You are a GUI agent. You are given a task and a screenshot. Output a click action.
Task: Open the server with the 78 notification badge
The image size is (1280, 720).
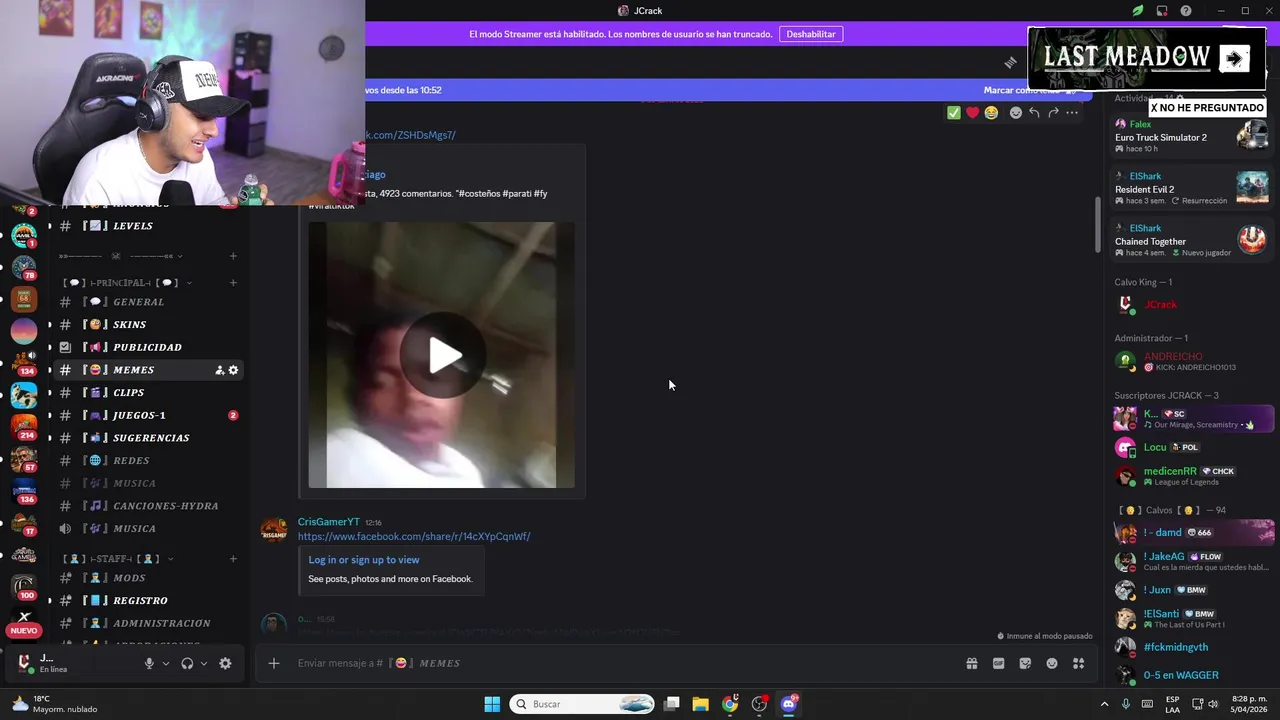coord(24,268)
